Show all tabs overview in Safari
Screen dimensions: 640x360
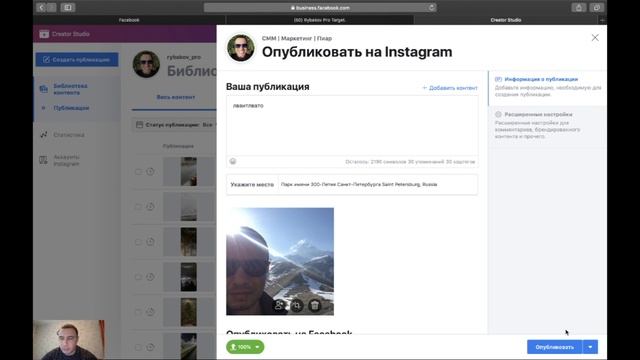pos(596,7)
